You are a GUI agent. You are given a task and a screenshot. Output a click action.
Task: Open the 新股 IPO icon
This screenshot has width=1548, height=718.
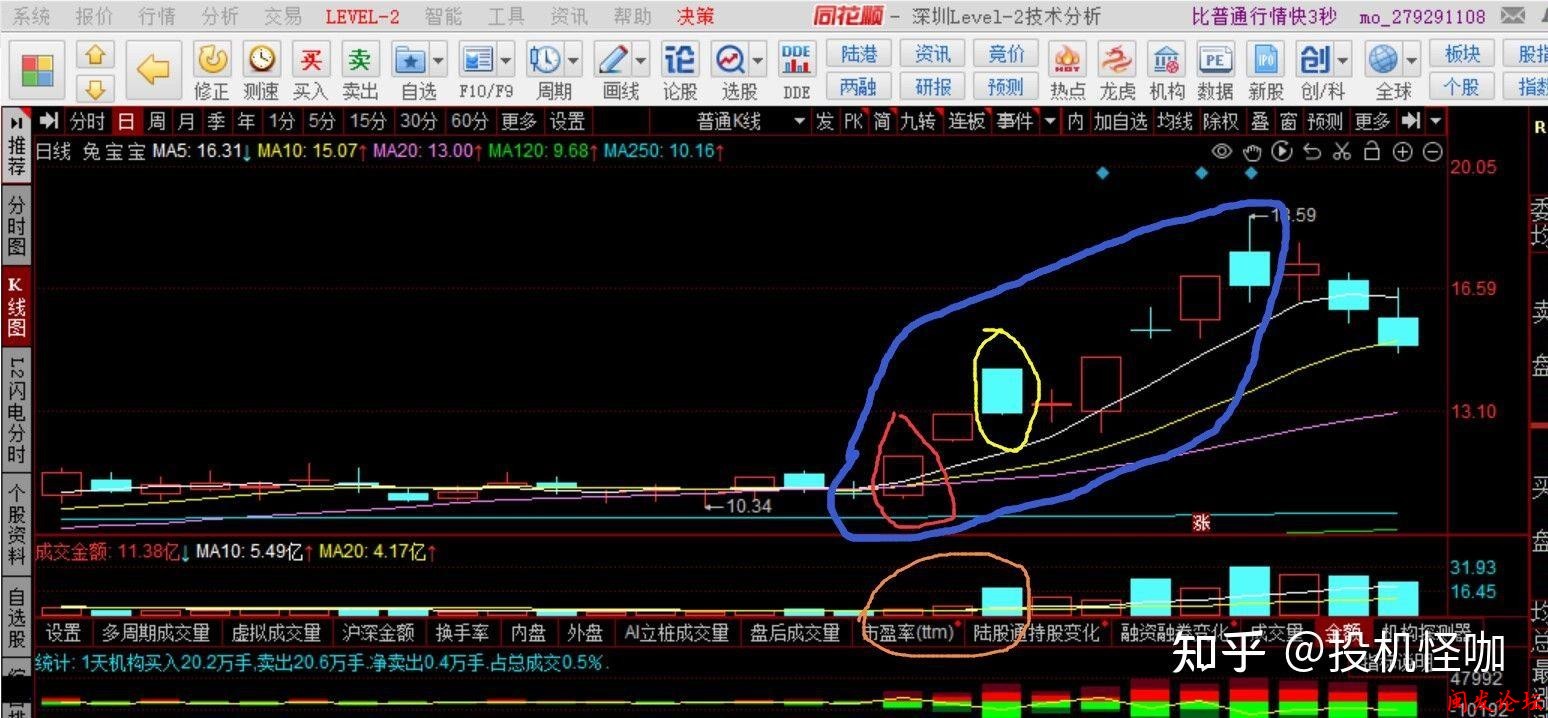coord(1266,62)
